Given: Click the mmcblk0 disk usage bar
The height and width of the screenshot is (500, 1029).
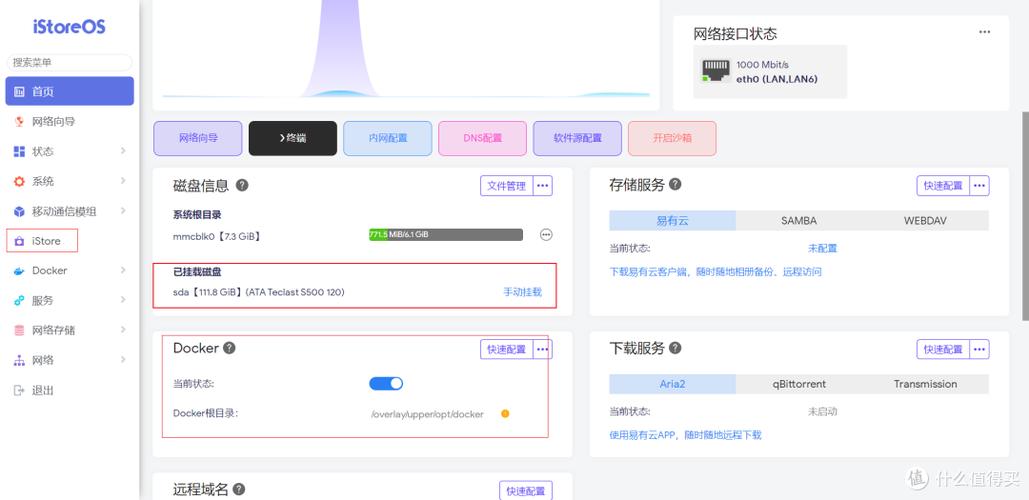Looking at the screenshot, I should pyautogui.click(x=446, y=234).
